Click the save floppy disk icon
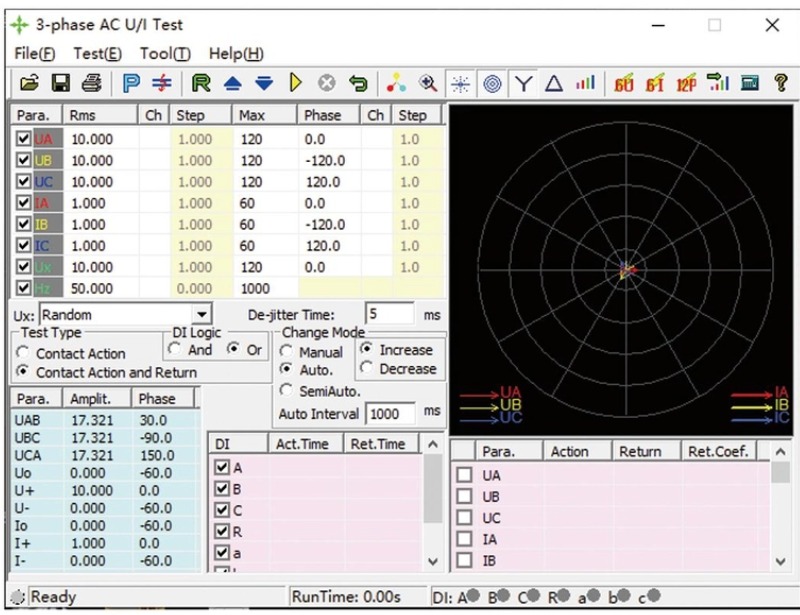Image resolution: width=800 pixels, height=615 pixels. point(60,84)
